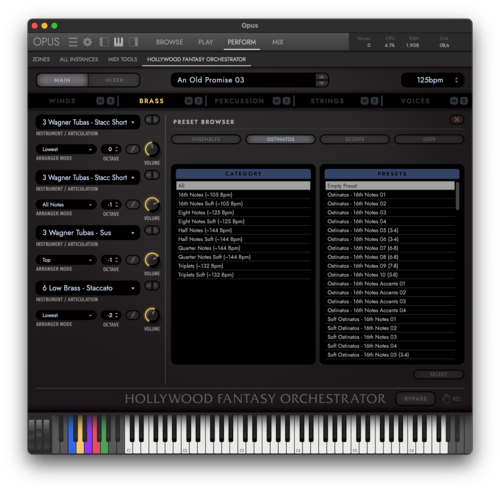Toggle M S switch of first Wagner Tubas slot
500x491 pixels.
click(152, 120)
